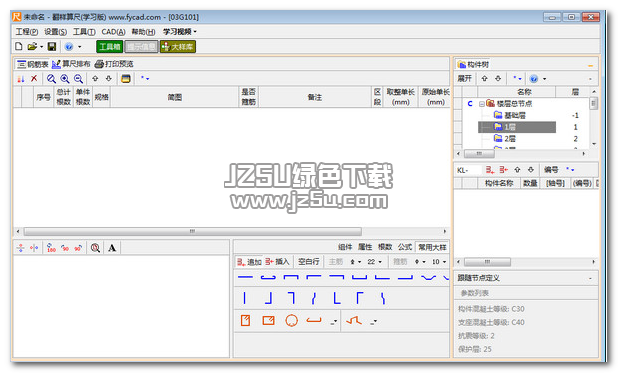
Task: Switch to the 组件 tab
Action: click(345, 247)
